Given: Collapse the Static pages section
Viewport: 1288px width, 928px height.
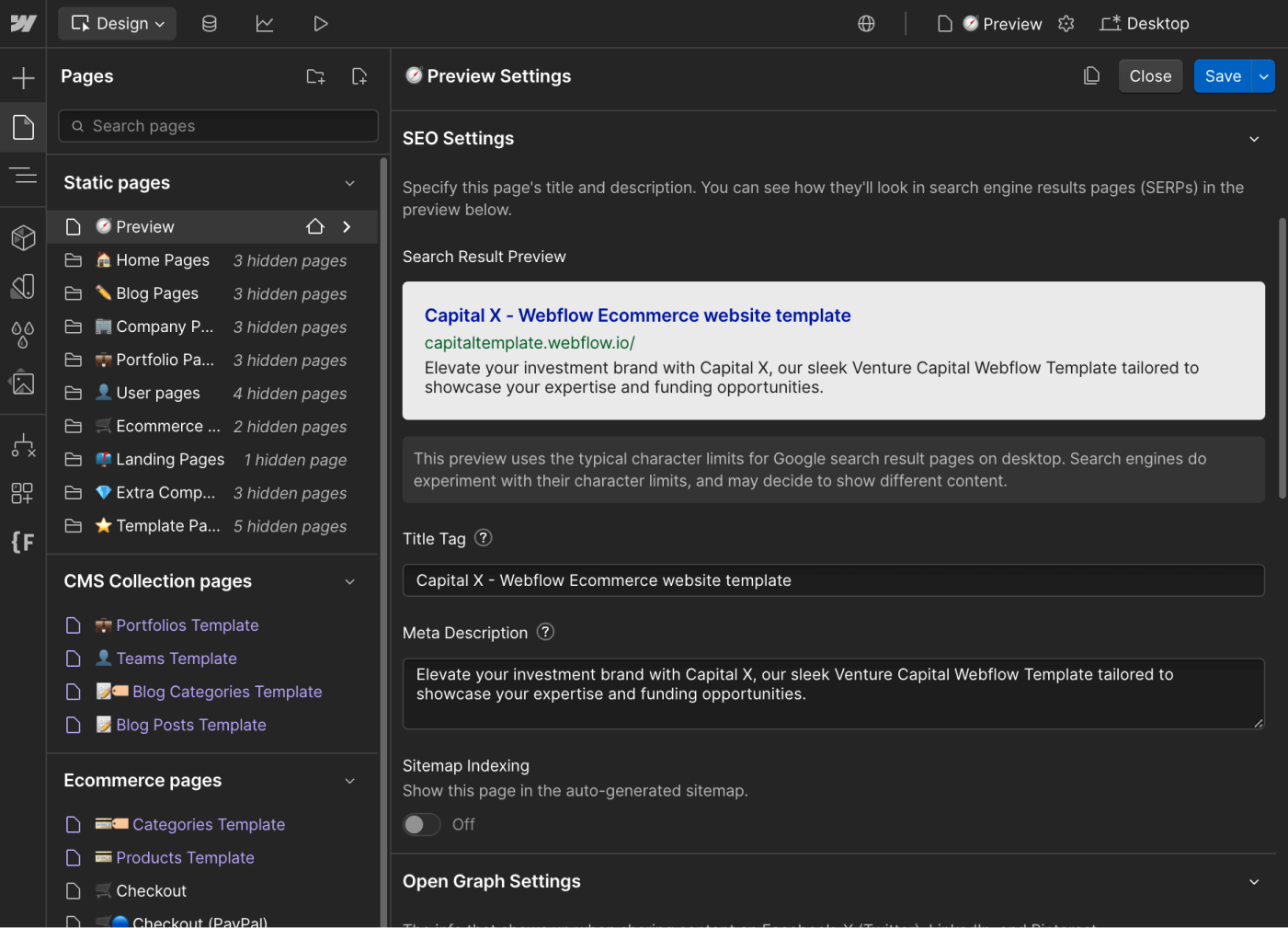Looking at the screenshot, I should pyautogui.click(x=349, y=182).
